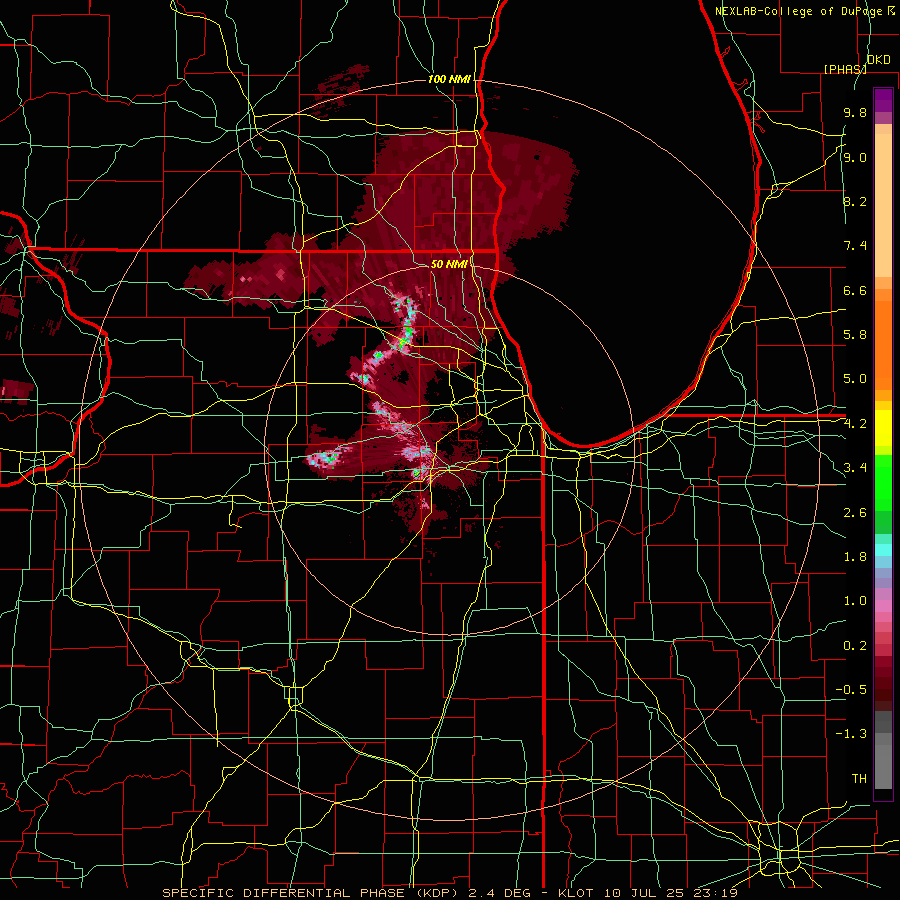This screenshot has height=900, width=900.
Task: Pick the orange band of the color bar
Action: pyautogui.click(x=883, y=344)
